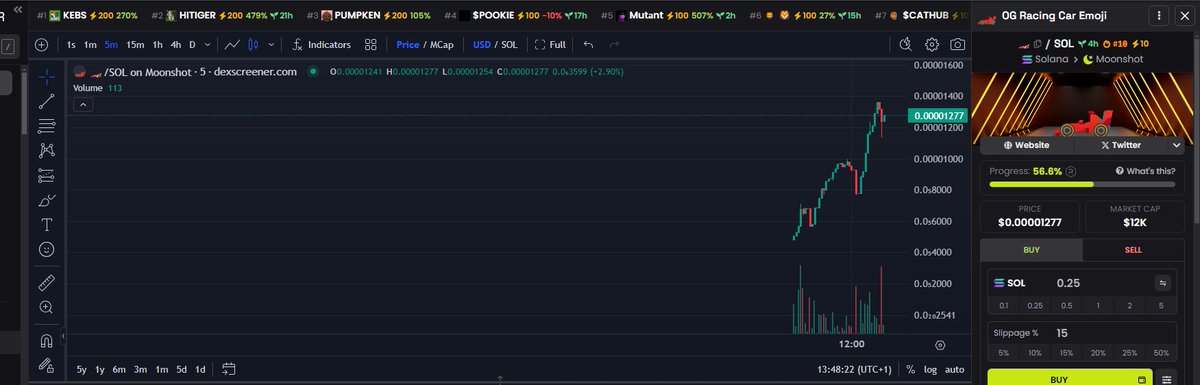The height and width of the screenshot is (385, 1200).
Task: Click the time axis settings circle icon
Action: (940, 344)
